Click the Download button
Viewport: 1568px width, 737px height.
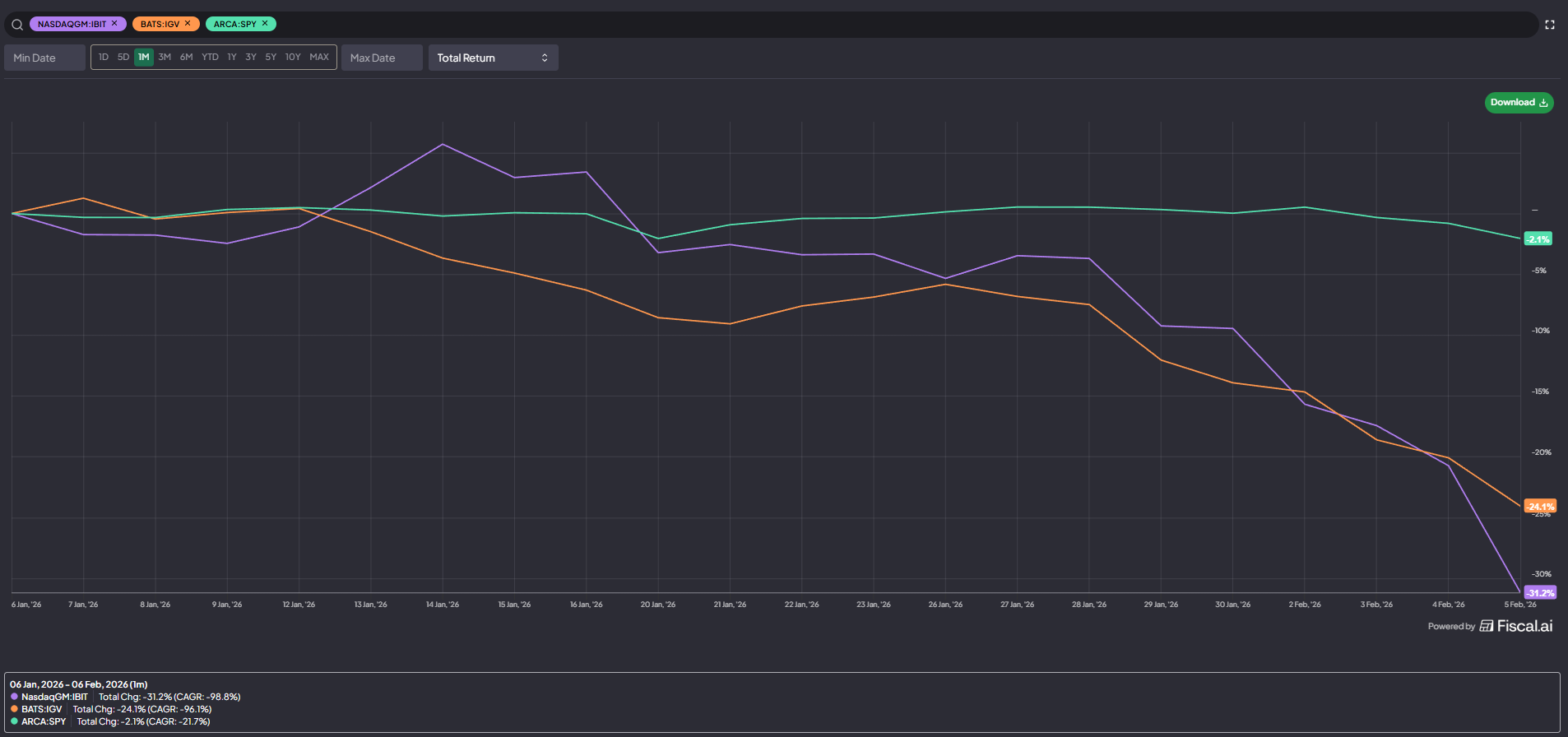click(x=1519, y=103)
